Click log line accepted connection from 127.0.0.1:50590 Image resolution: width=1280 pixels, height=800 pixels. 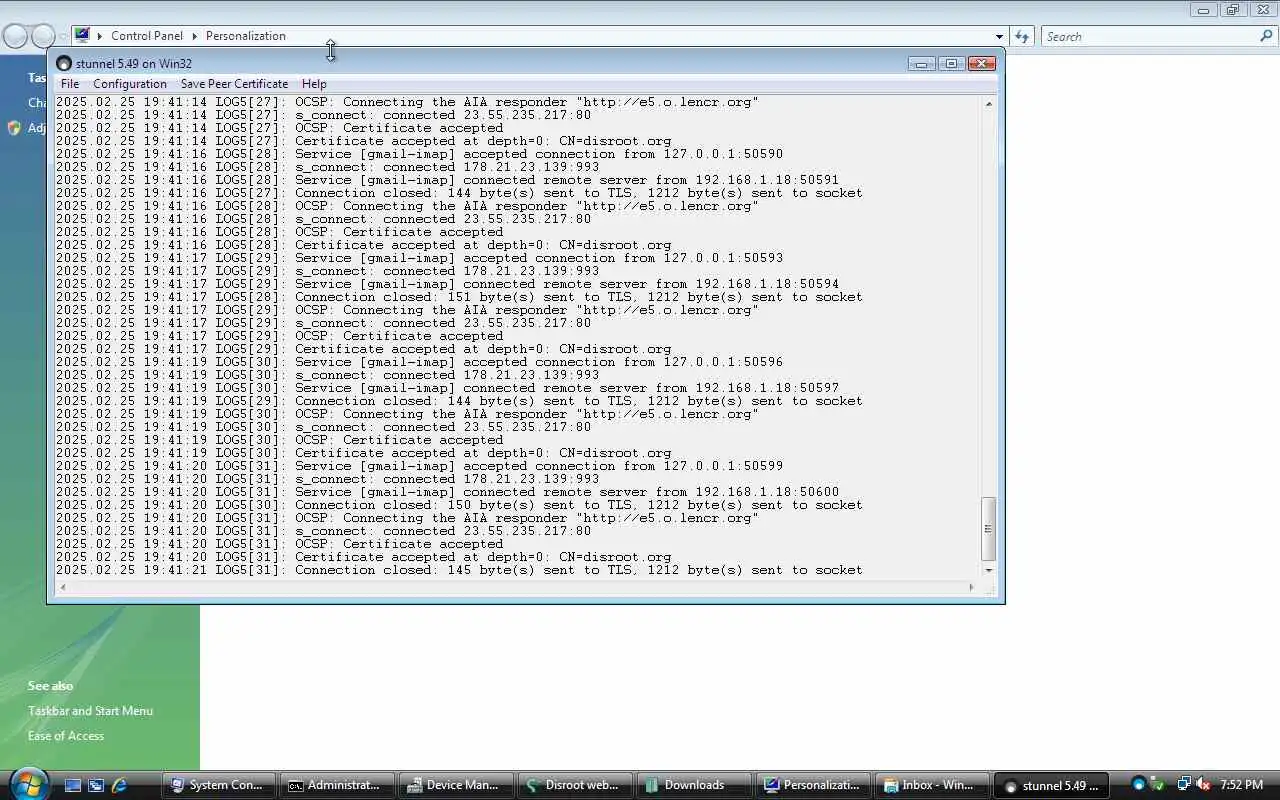coord(419,154)
